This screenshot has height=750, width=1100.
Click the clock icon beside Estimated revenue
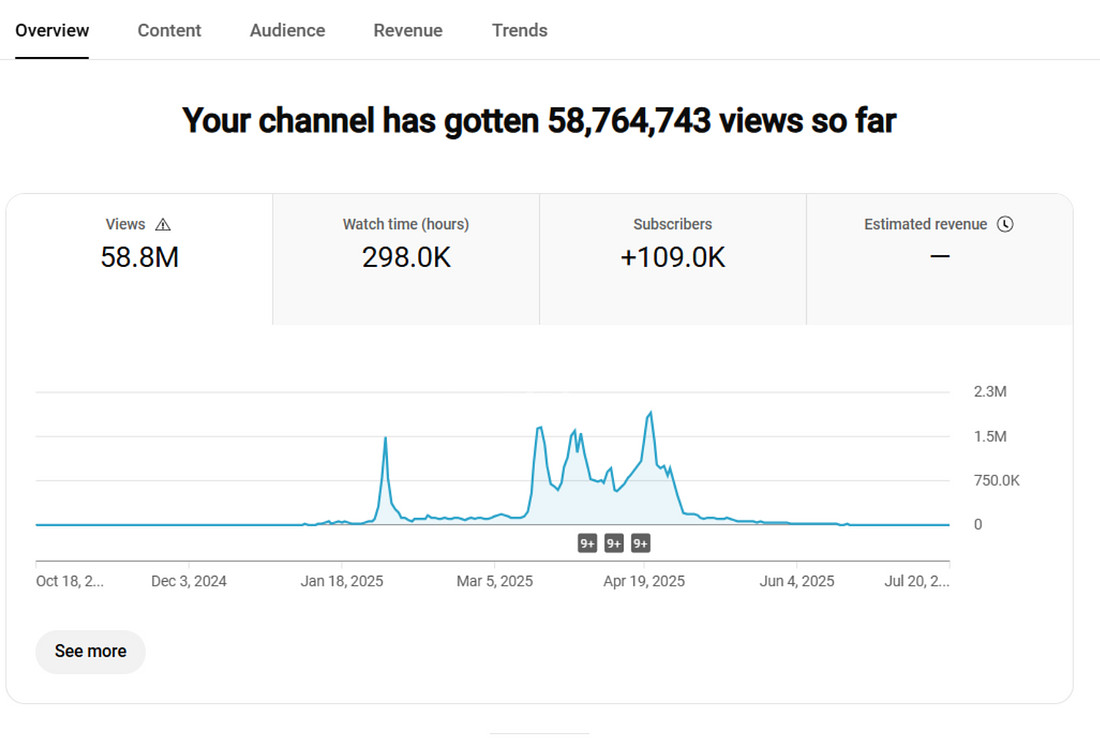click(x=1005, y=224)
